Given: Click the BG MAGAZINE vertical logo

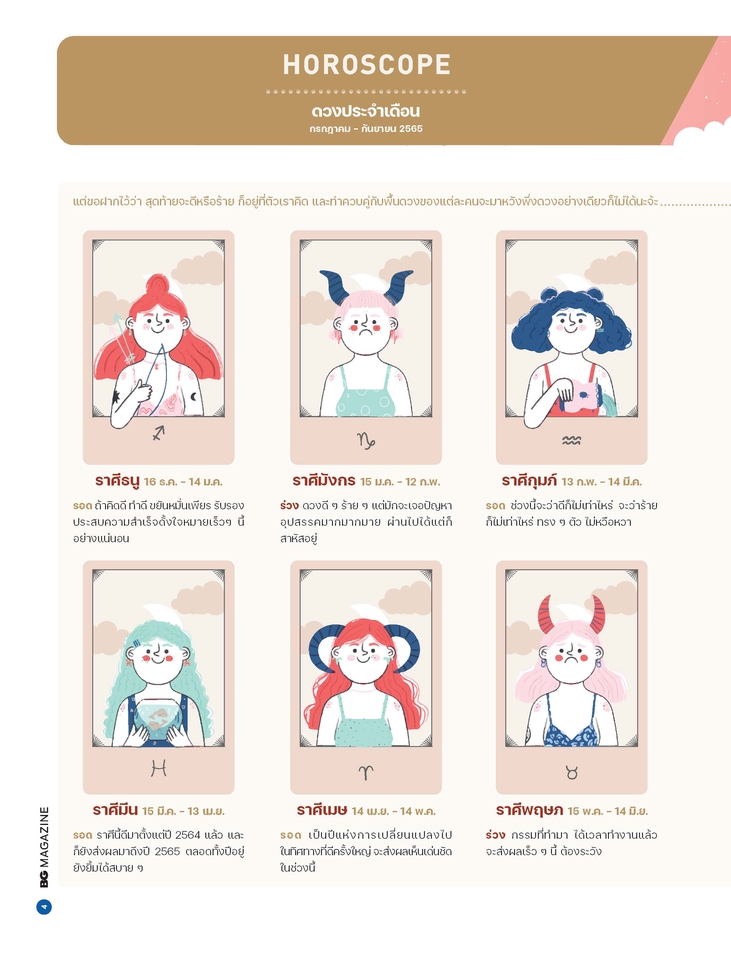Looking at the screenshot, I should (x=43, y=847).
